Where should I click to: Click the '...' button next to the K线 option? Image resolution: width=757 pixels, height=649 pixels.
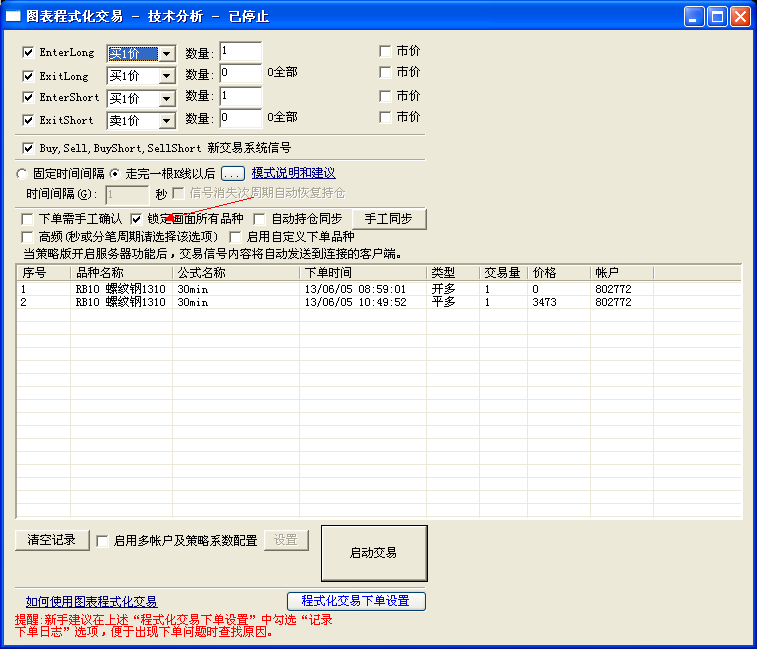click(232, 173)
